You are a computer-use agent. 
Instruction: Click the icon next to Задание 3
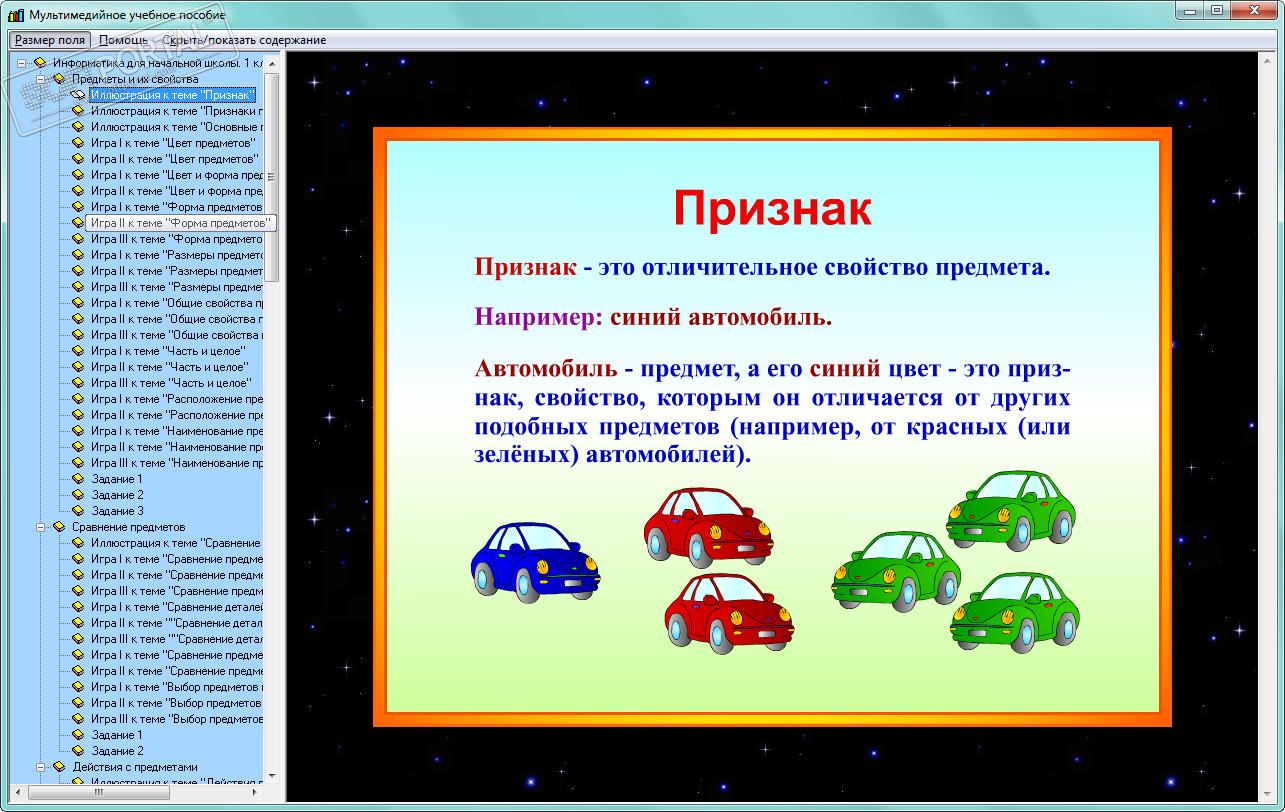[x=78, y=511]
